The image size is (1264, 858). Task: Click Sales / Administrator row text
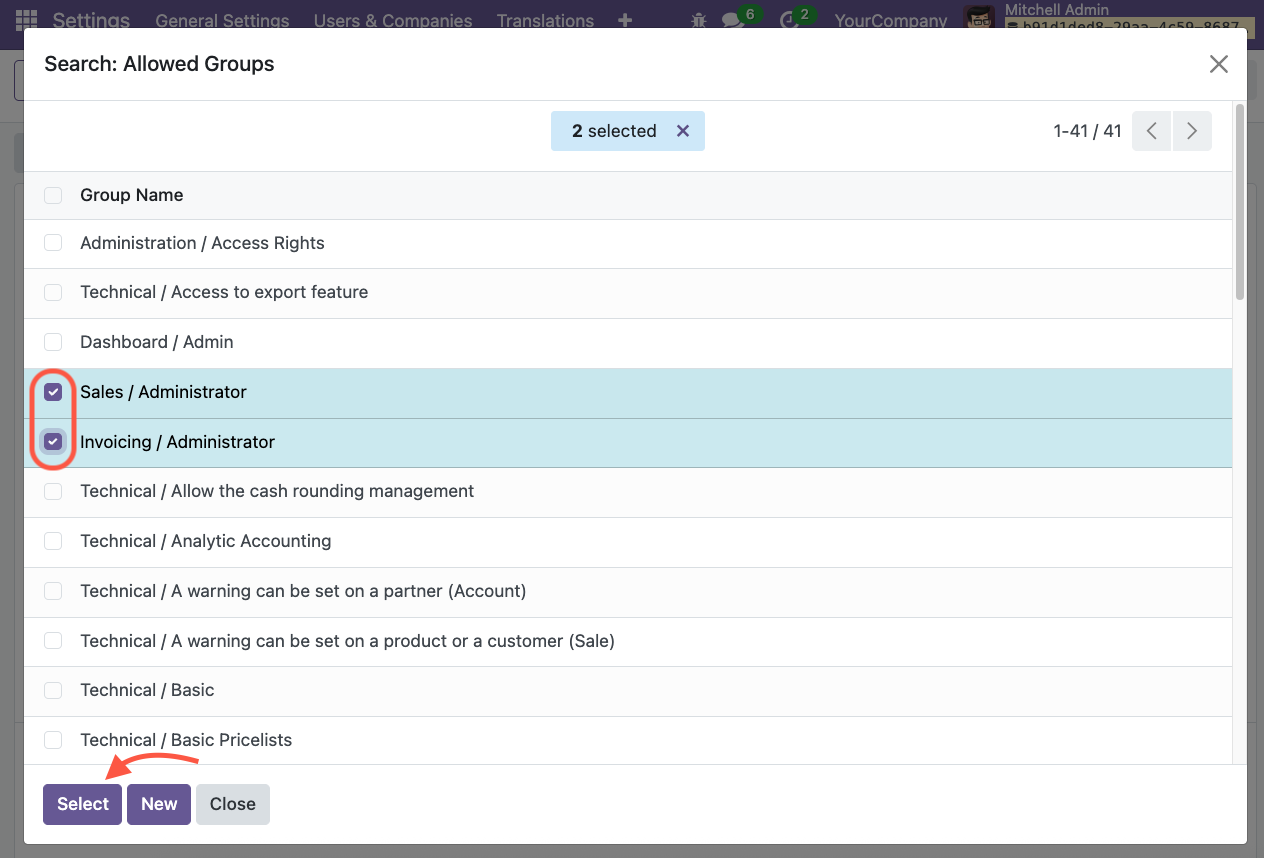point(163,392)
